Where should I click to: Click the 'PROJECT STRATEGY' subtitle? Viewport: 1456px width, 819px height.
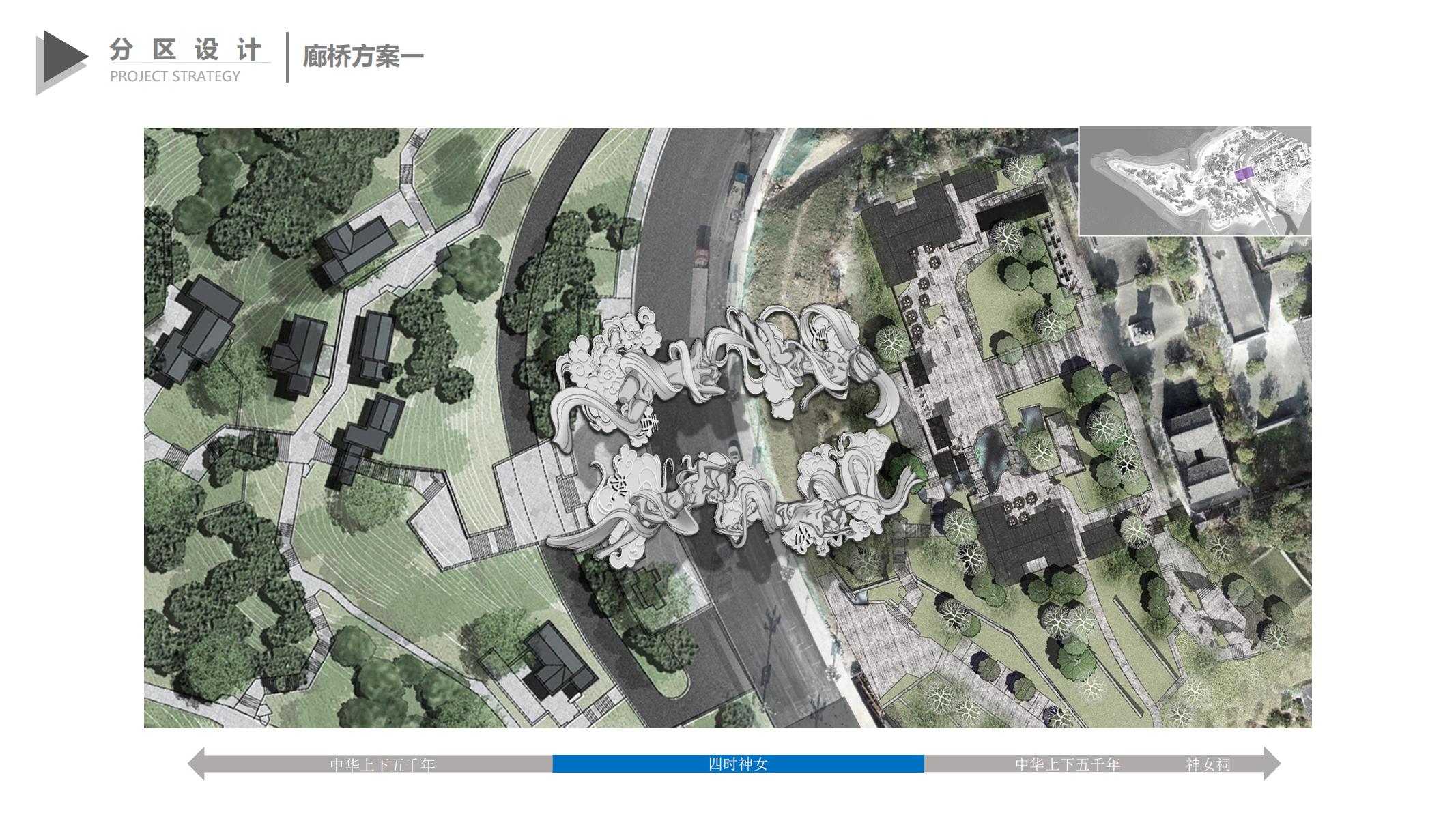coord(175,76)
